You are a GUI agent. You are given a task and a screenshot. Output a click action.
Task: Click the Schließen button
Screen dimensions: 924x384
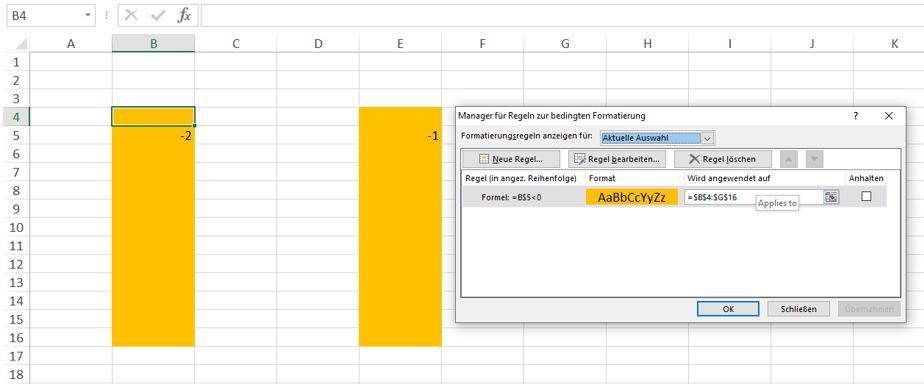[x=798, y=309]
